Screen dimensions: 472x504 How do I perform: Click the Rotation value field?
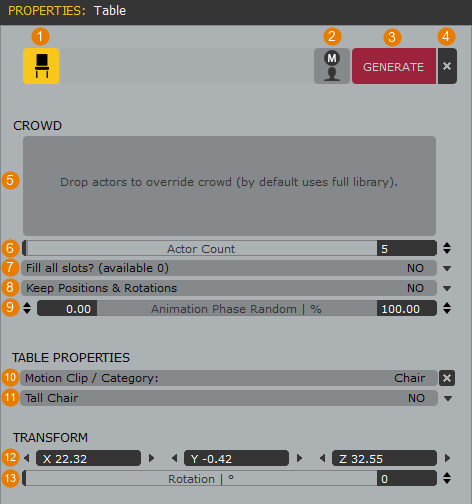click(407, 479)
